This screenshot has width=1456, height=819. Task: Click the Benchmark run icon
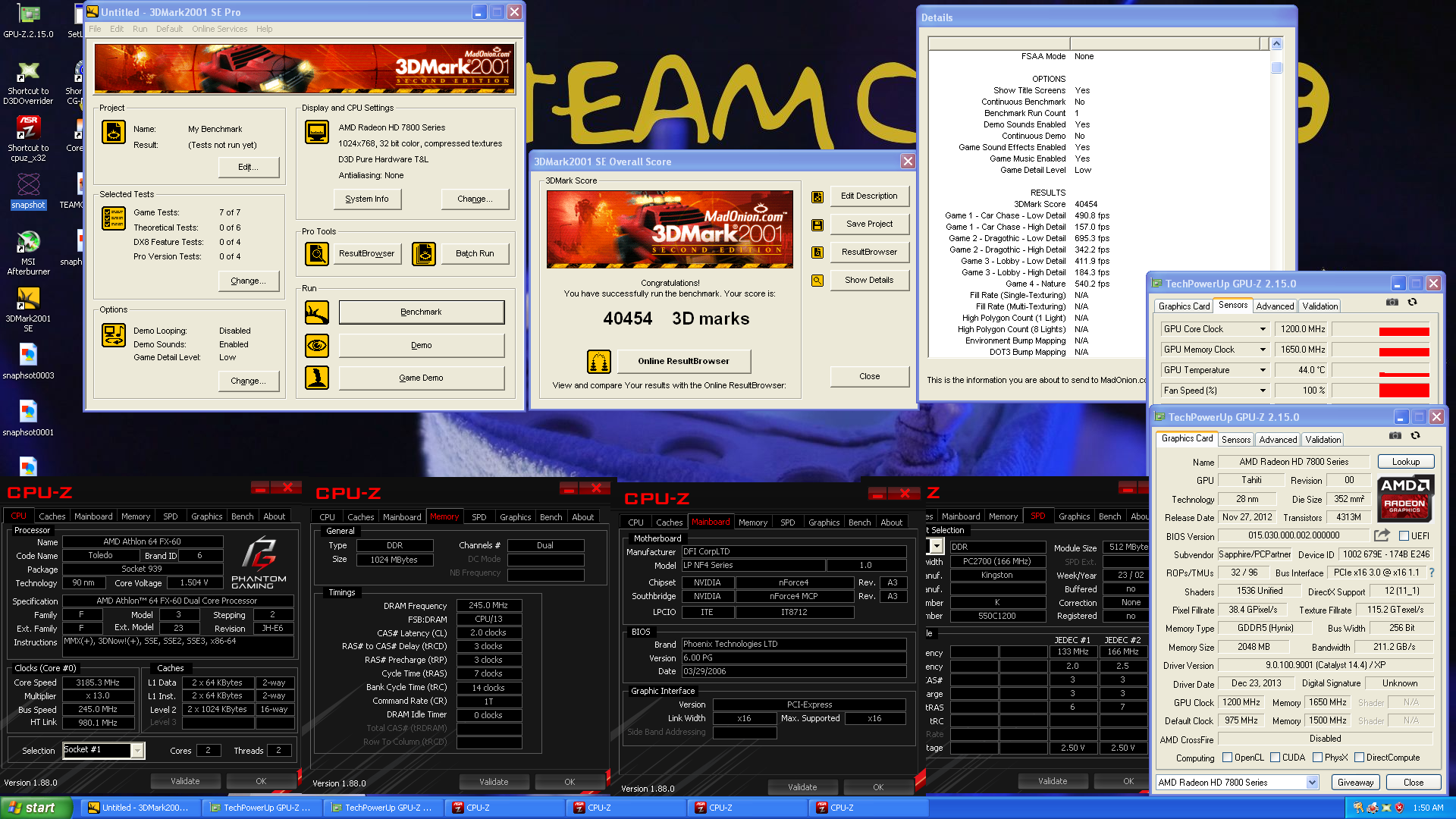pos(316,312)
